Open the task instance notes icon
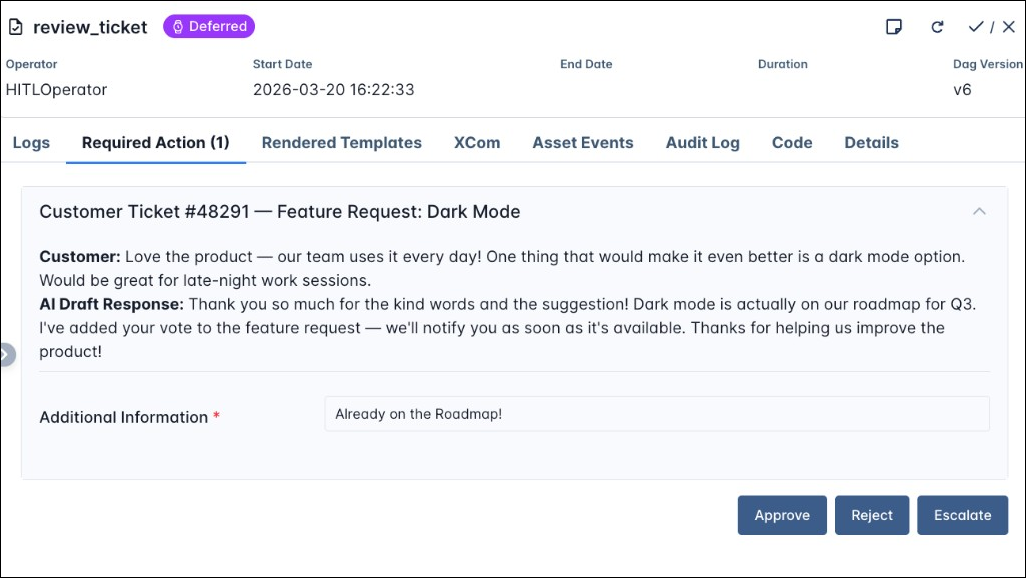The height and width of the screenshot is (578, 1026). pos(893,27)
